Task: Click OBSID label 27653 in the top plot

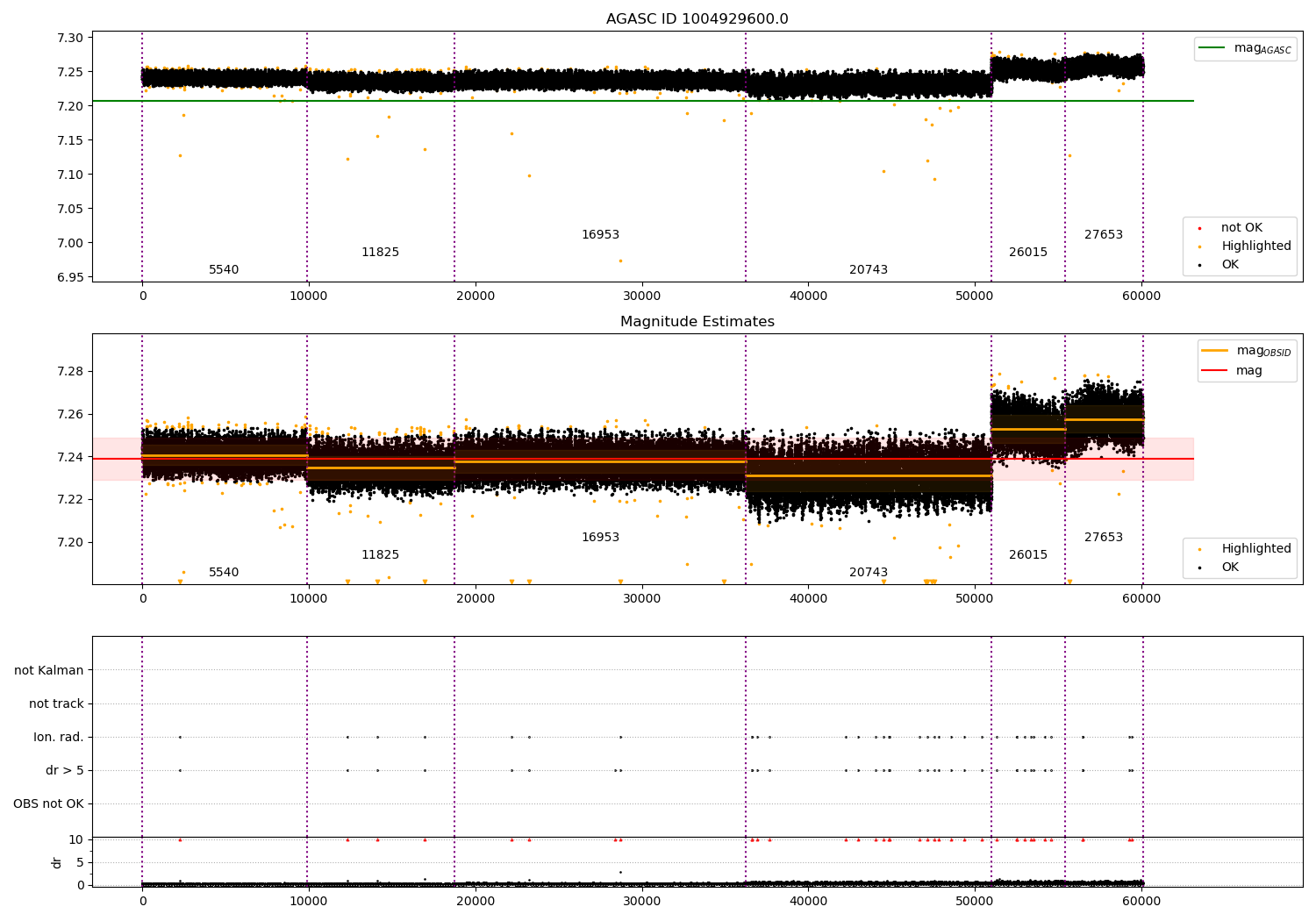Action: 1104,235
